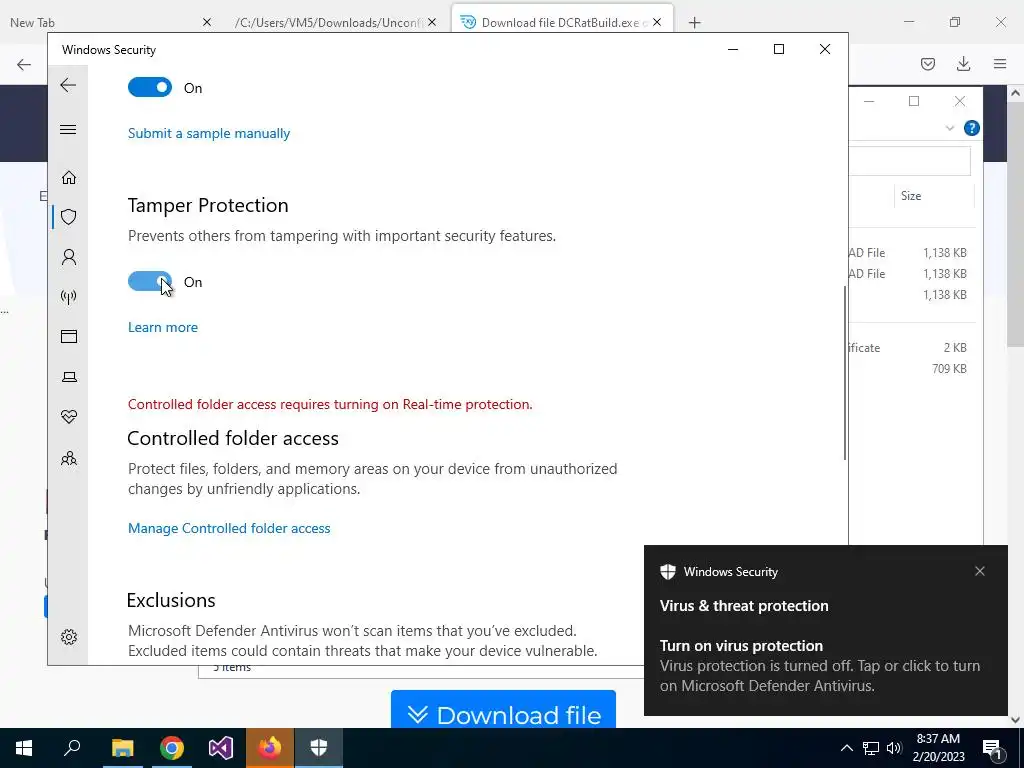Select Windows Security taskbar icon
This screenshot has width=1024, height=768.
[x=319, y=748]
